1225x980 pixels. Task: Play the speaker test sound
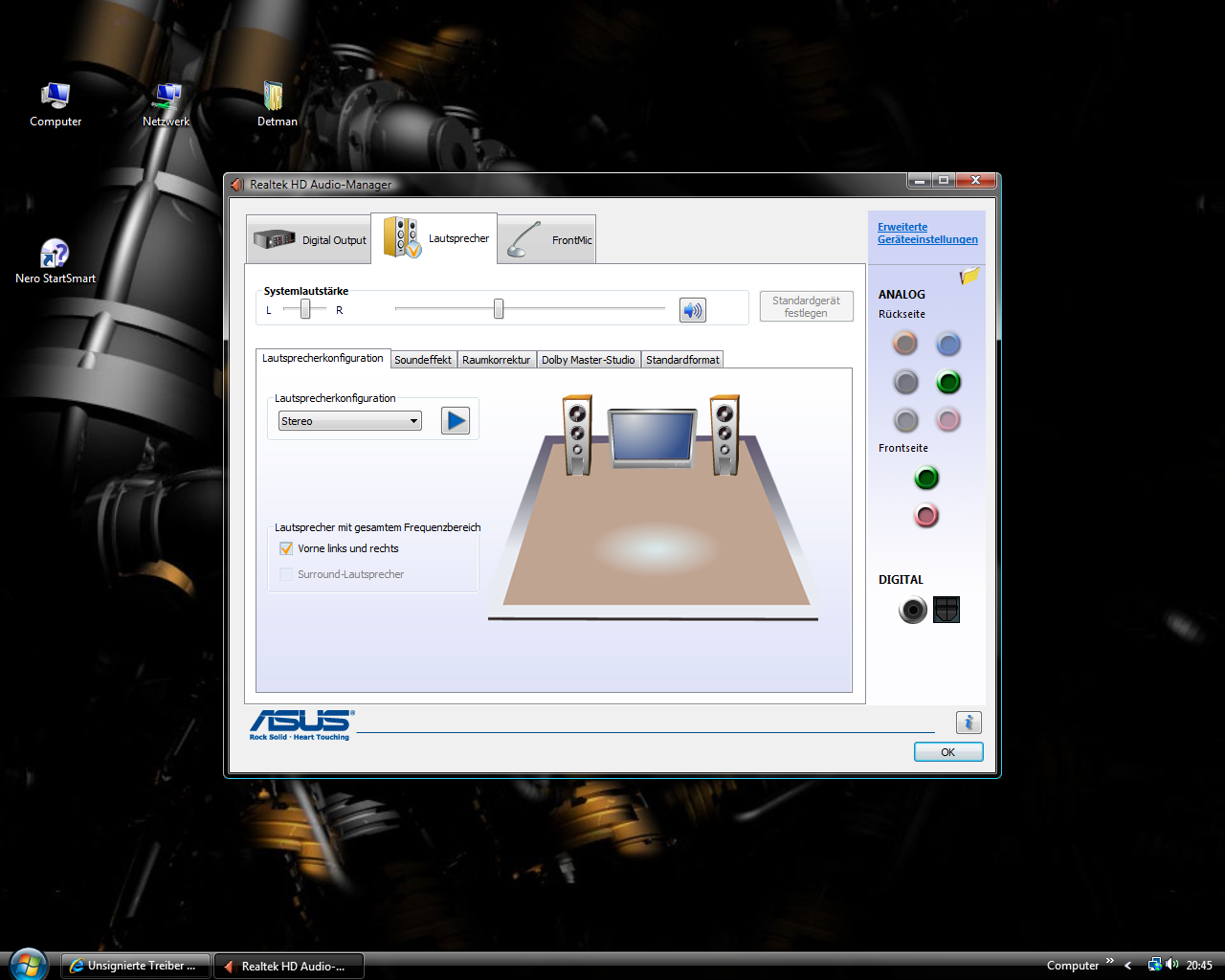456,420
